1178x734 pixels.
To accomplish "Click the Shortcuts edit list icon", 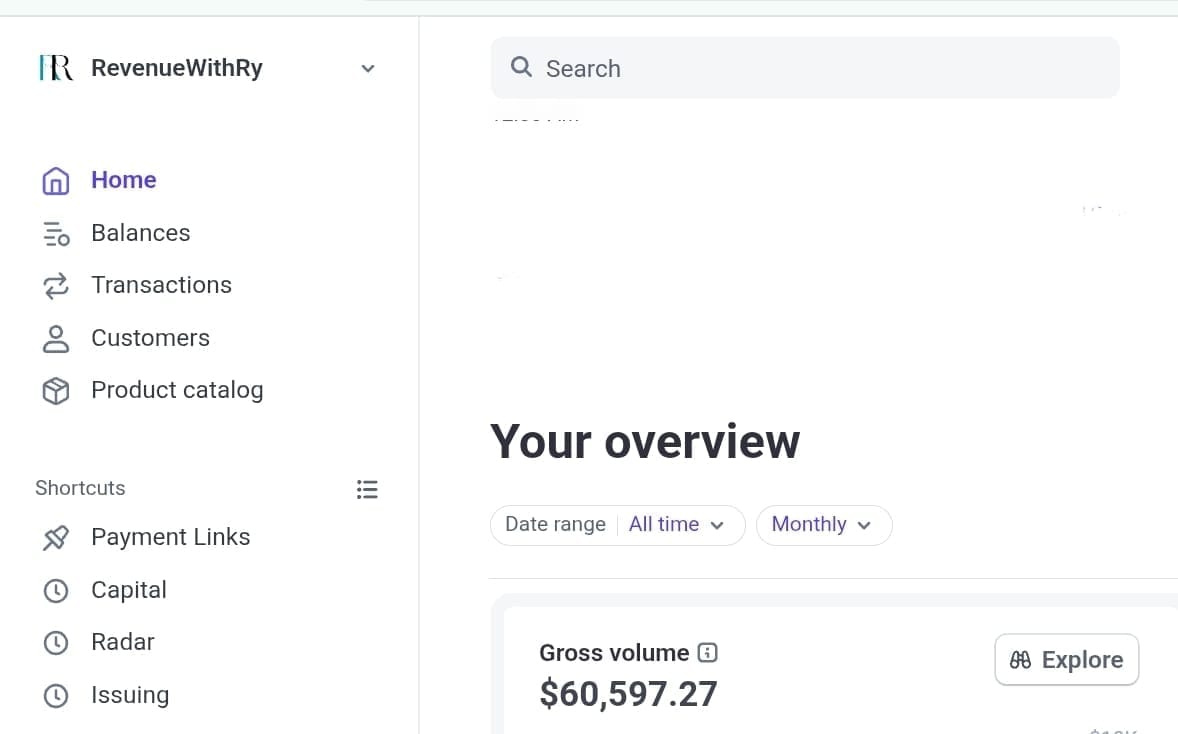I will pyautogui.click(x=367, y=489).
